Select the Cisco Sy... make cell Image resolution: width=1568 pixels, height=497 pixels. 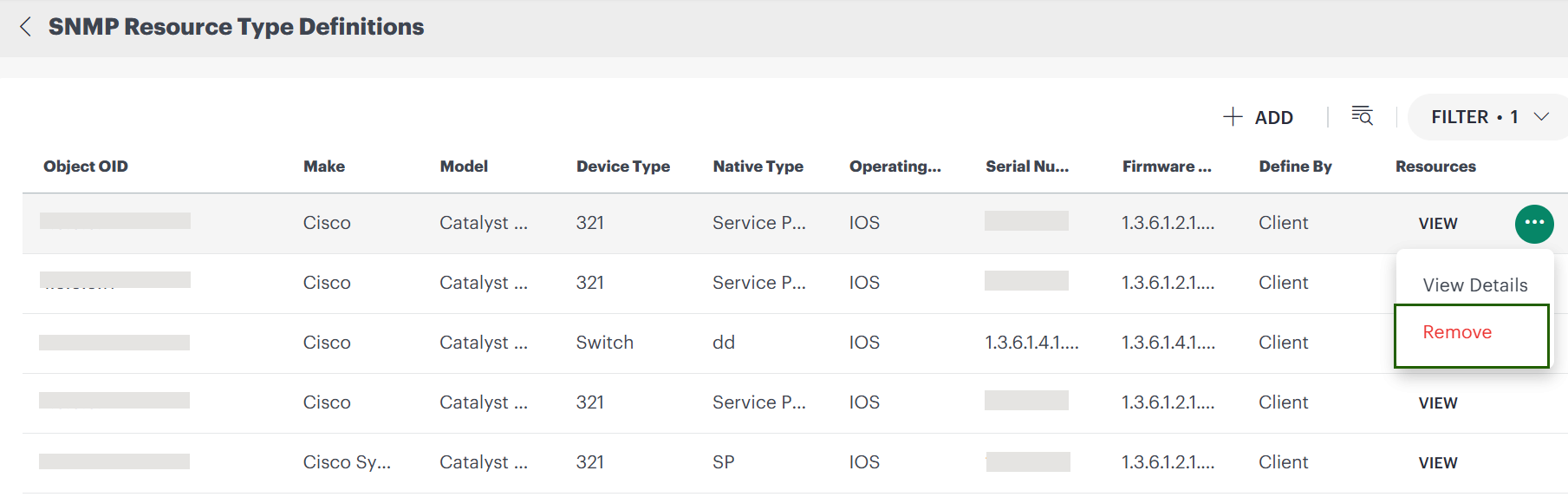[347, 462]
